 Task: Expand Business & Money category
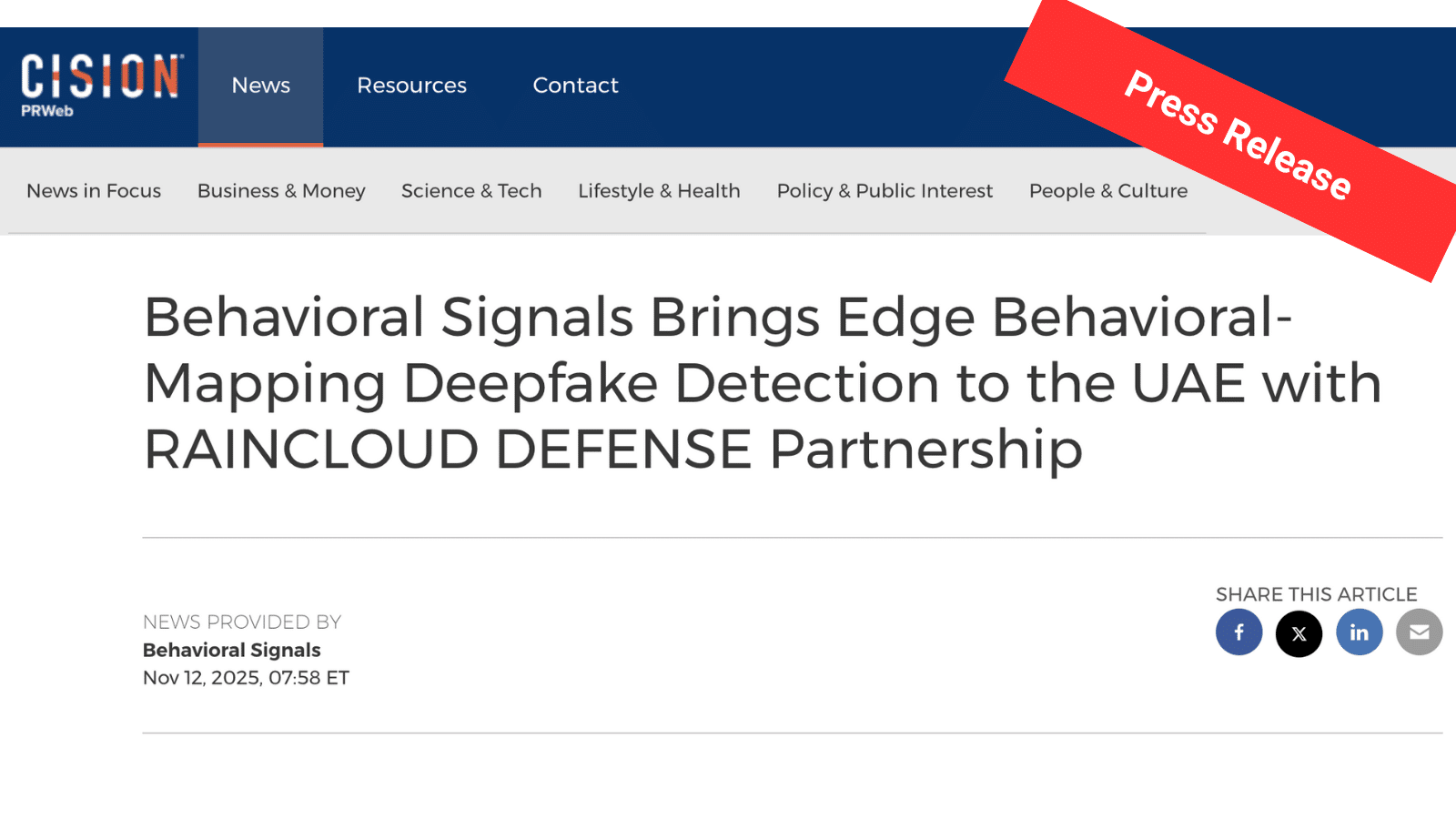tap(281, 191)
